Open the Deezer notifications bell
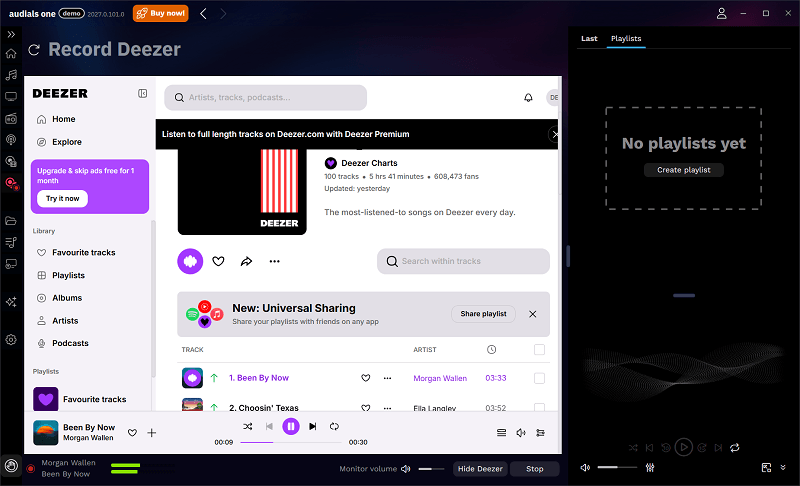This screenshot has width=800, height=486. tap(529, 97)
